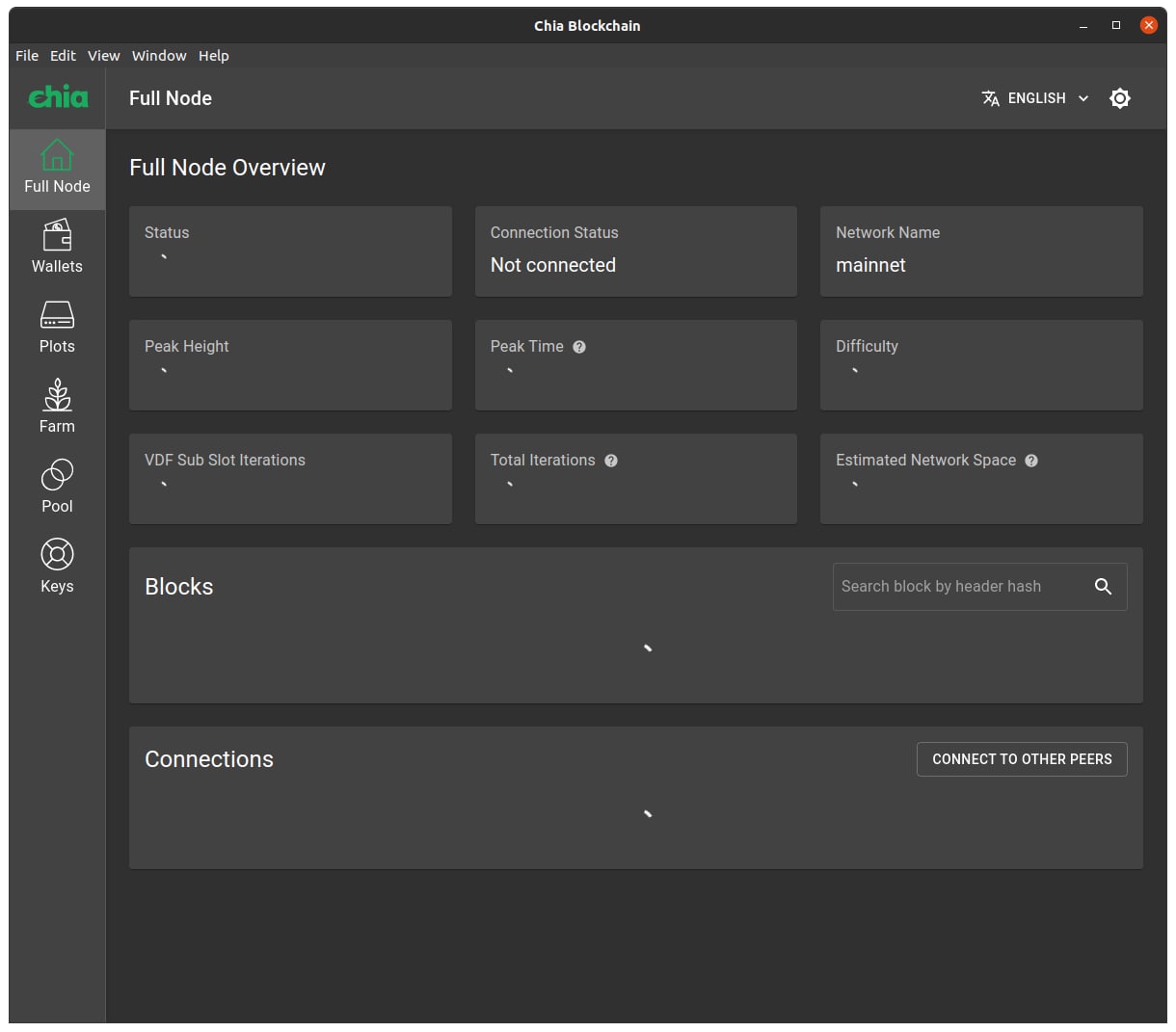Viewport: 1176px width, 1032px height.
Task: Open the Window menu
Action: pyautogui.click(x=159, y=56)
